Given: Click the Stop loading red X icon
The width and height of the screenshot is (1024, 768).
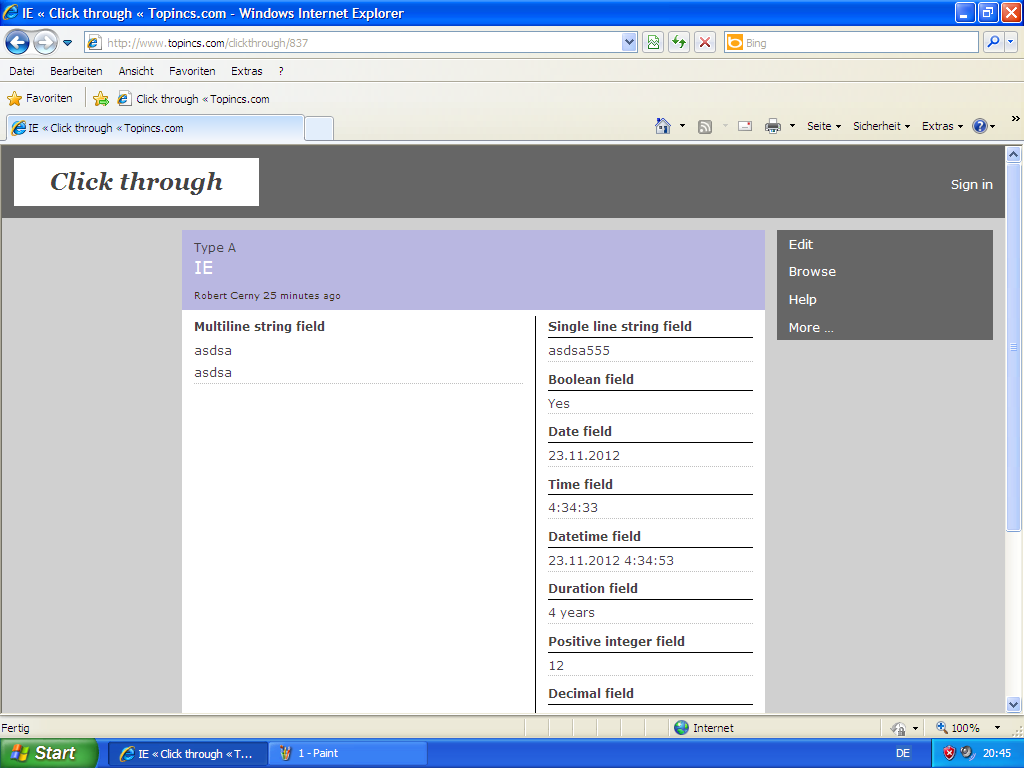Looking at the screenshot, I should pyautogui.click(x=705, y=43).
